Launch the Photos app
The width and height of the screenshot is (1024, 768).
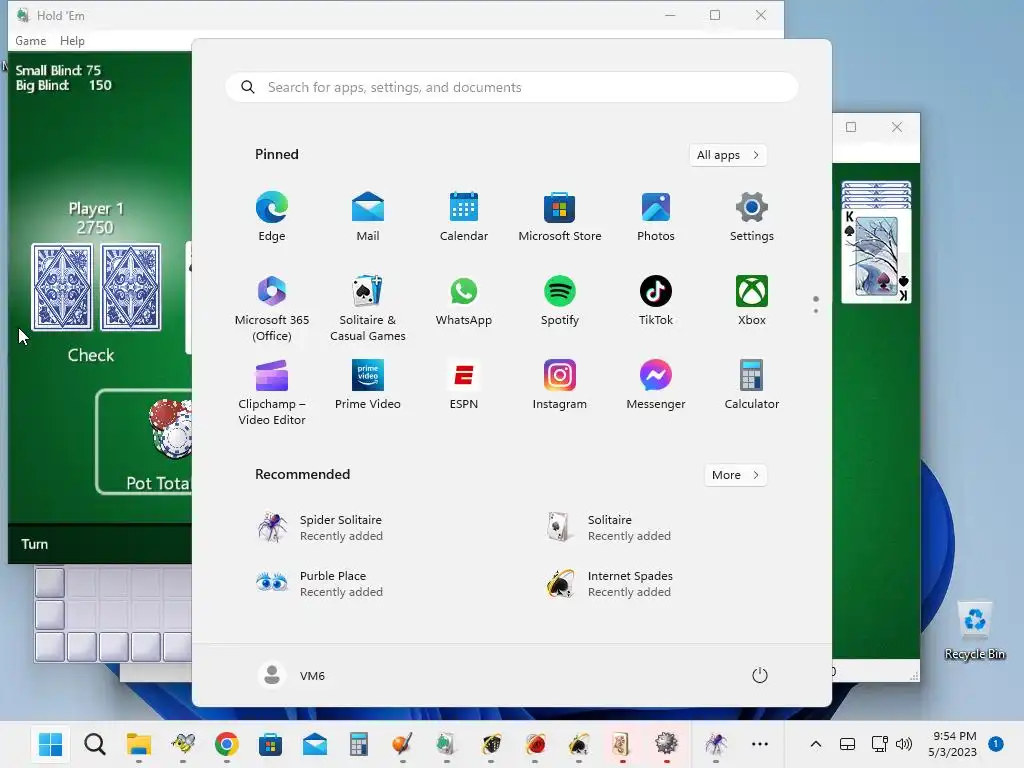click(656, 217)
